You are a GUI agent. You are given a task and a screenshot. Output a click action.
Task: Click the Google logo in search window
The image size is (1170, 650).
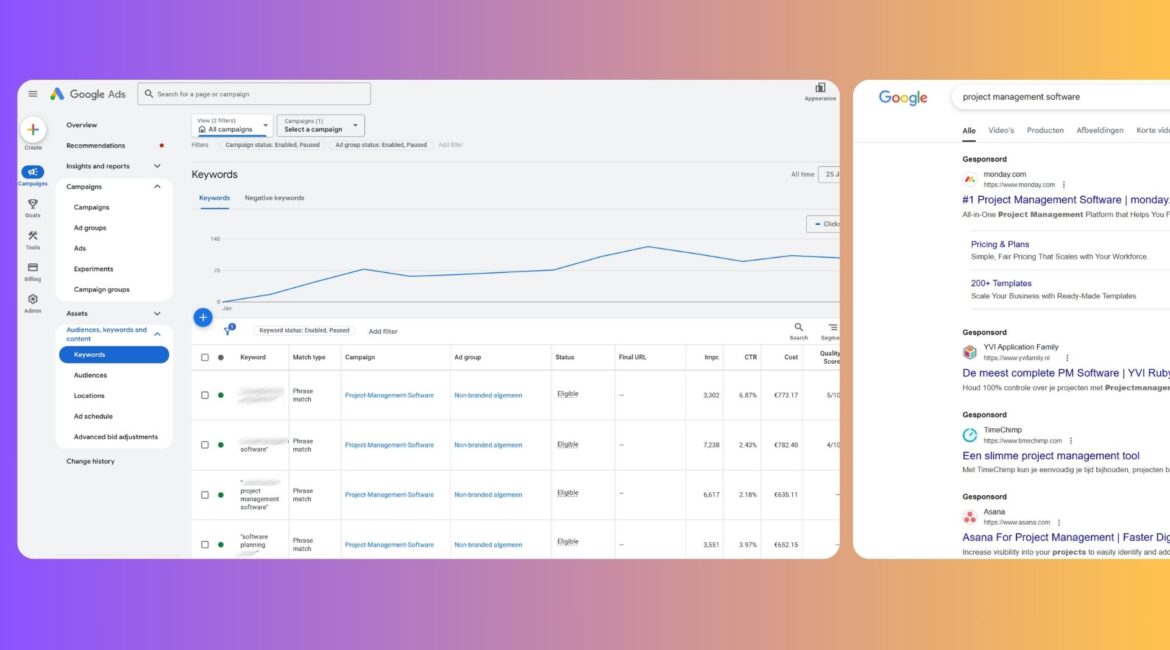[903, 98]
